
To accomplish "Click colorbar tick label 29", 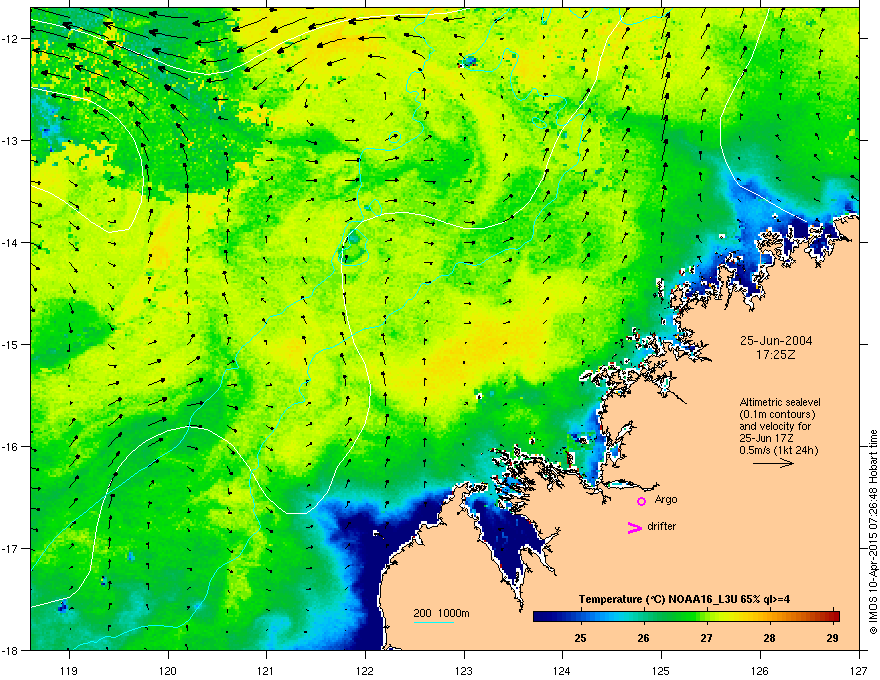I will click(x=833, y=638).
